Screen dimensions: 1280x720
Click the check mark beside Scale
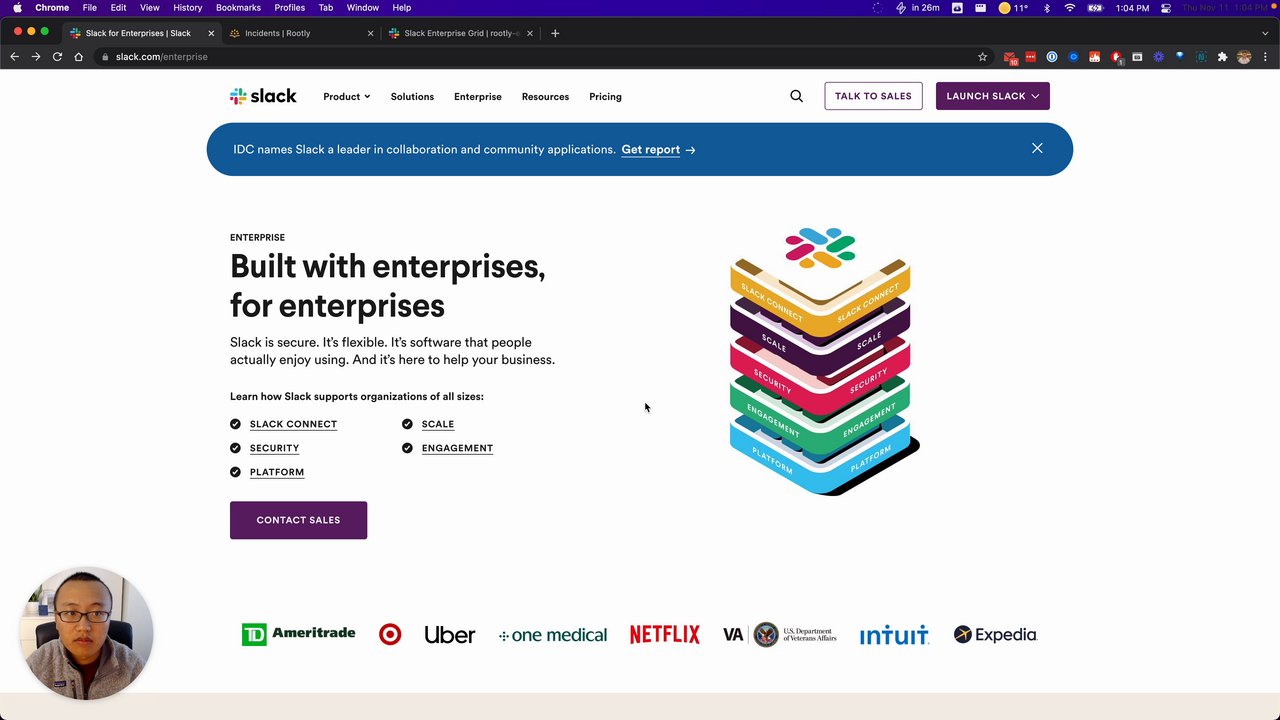pyautogui.click(x=407, y=424)
